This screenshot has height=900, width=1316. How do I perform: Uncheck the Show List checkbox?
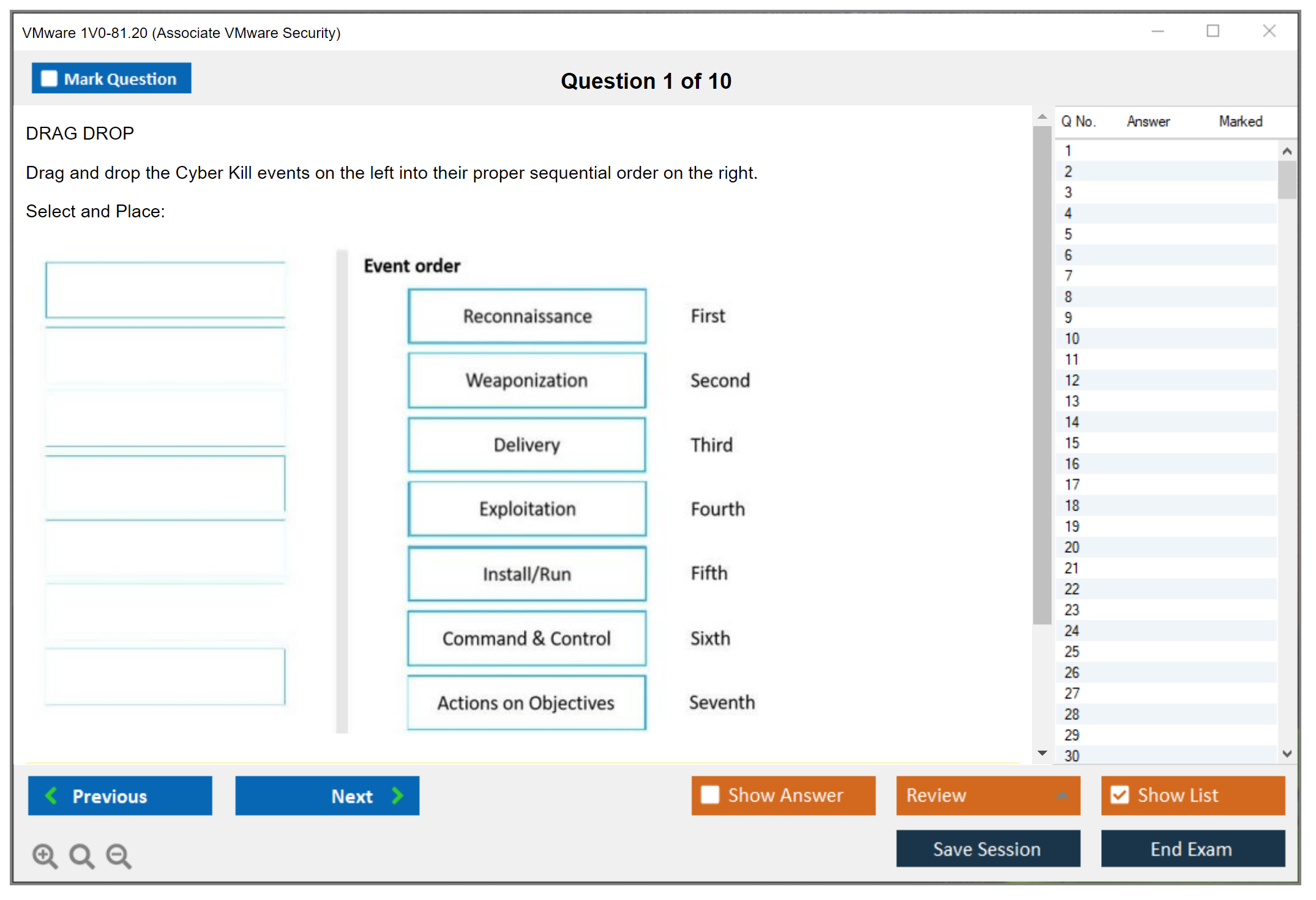coord(1120,795)
